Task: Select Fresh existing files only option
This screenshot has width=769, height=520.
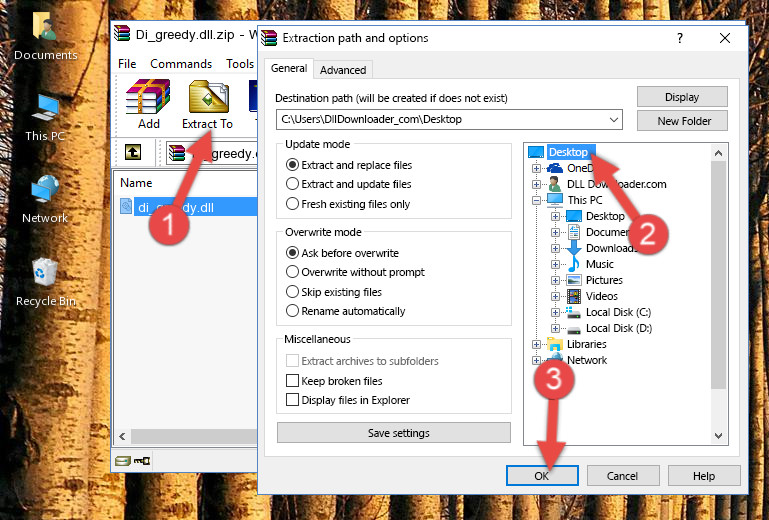Action: coord(292,204)
